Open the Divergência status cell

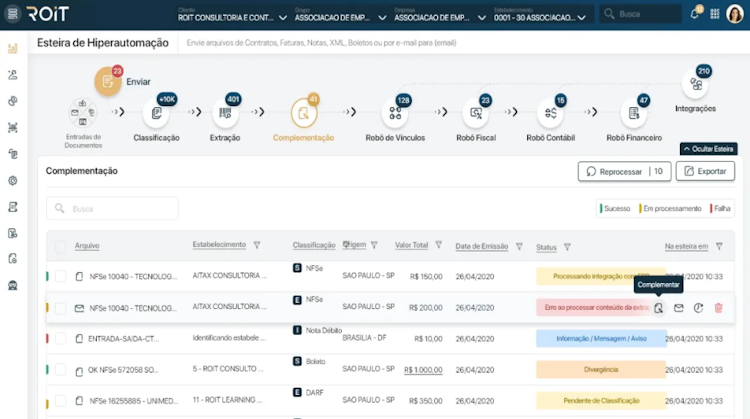[x=601, y=370]
